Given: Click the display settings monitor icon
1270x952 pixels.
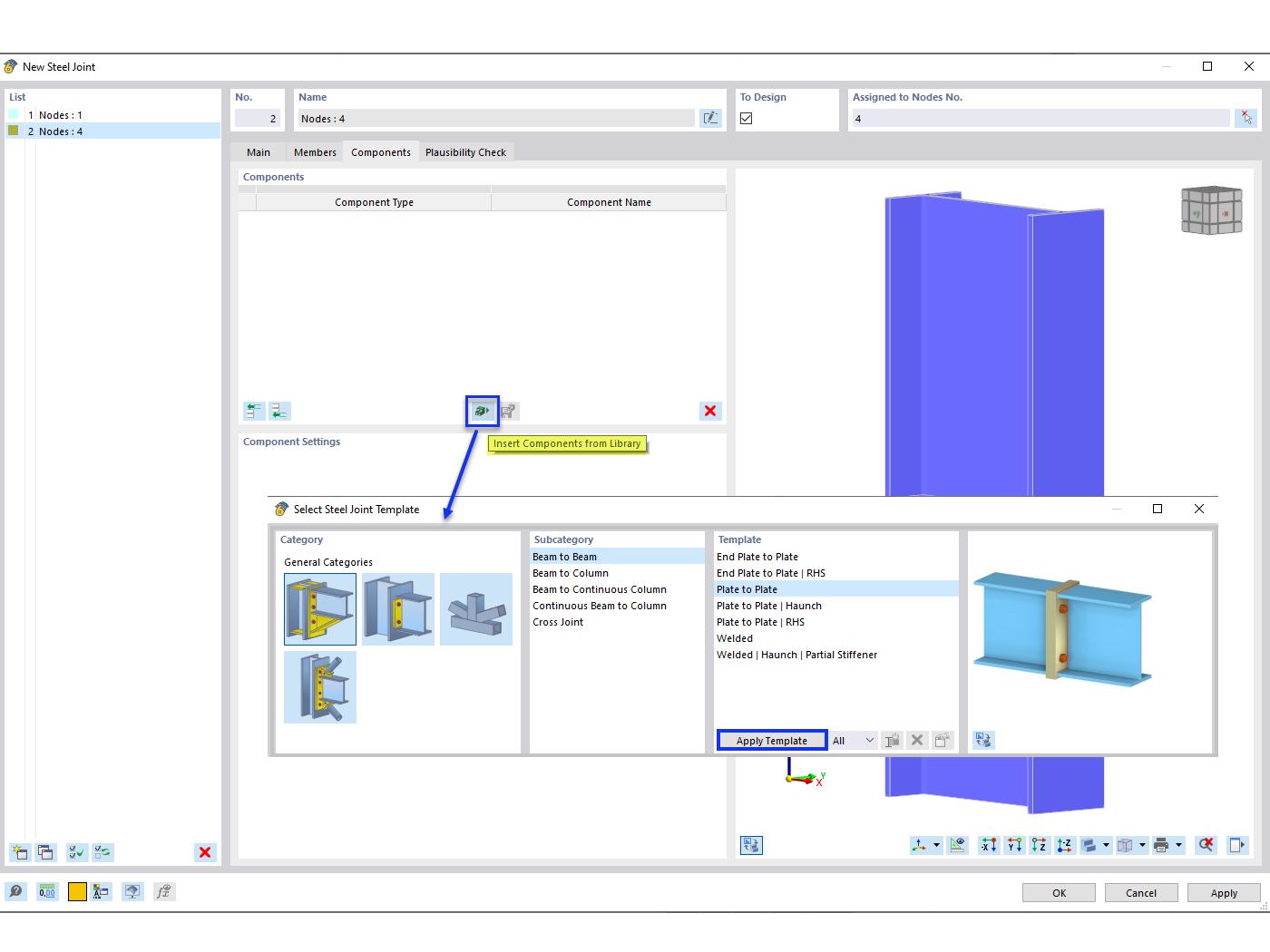Looking at the screenshot, I should tap(132, 892).
